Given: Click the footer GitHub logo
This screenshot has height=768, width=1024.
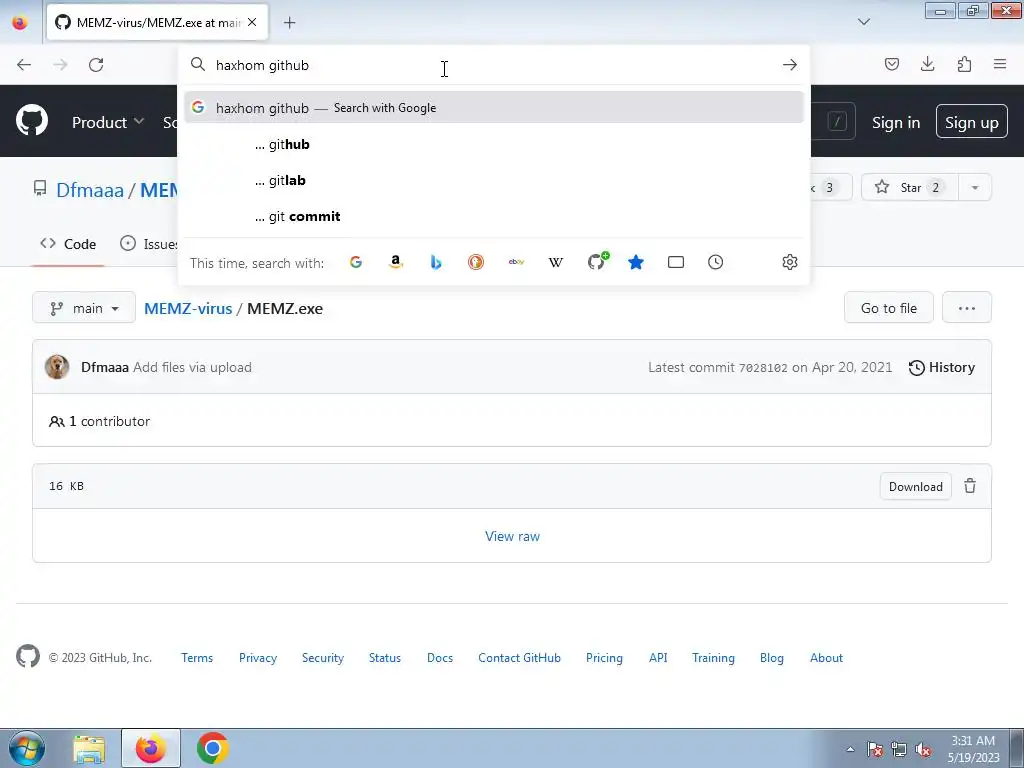Looking at the screenshot, I should 27,656.
